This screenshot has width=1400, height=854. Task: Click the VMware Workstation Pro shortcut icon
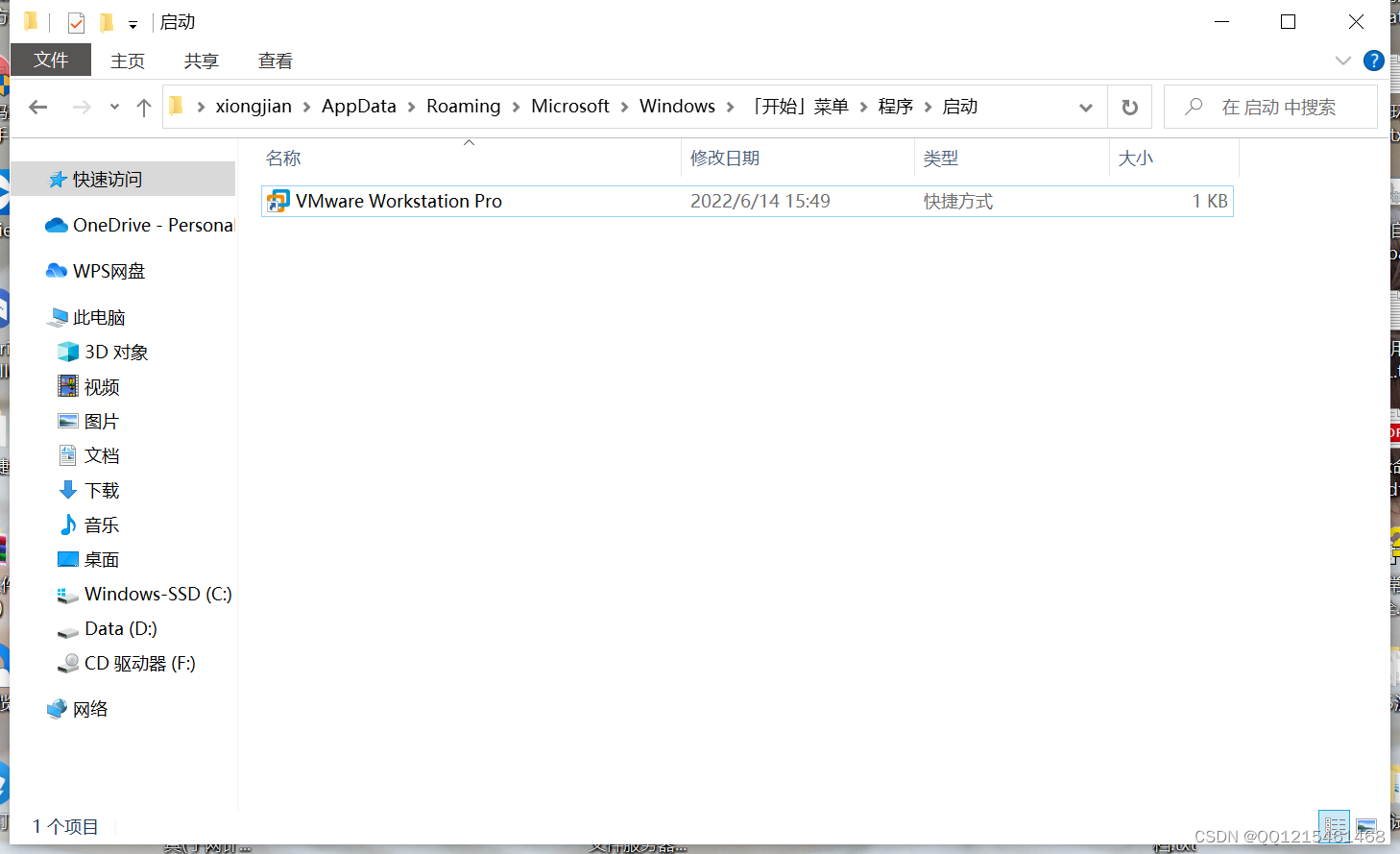click(278, 201)
